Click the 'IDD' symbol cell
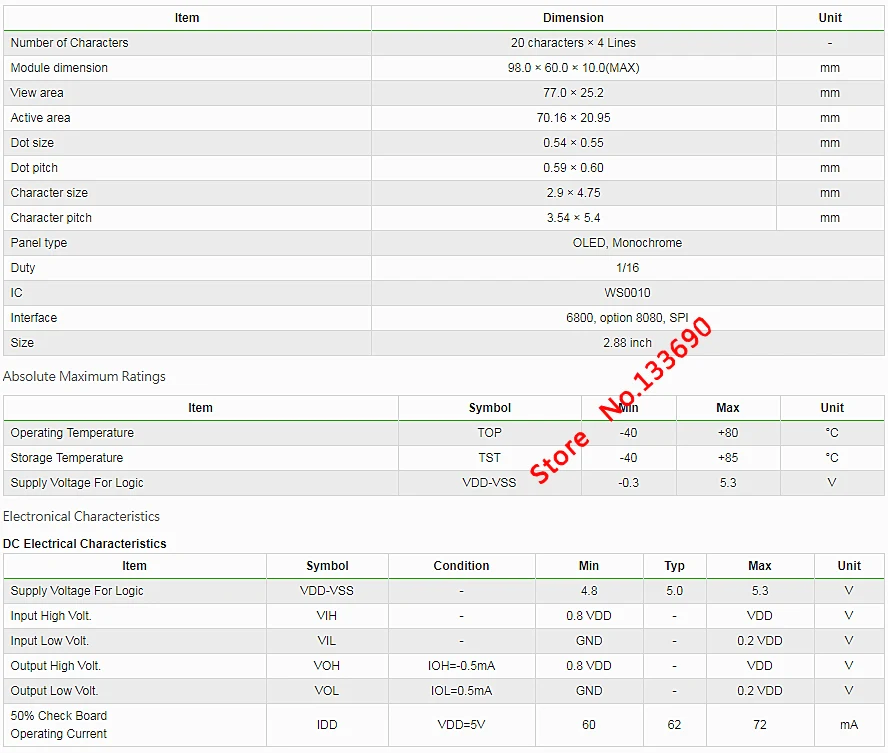Image resolution: width=888 pixels, height=753 pixels. 327,725
